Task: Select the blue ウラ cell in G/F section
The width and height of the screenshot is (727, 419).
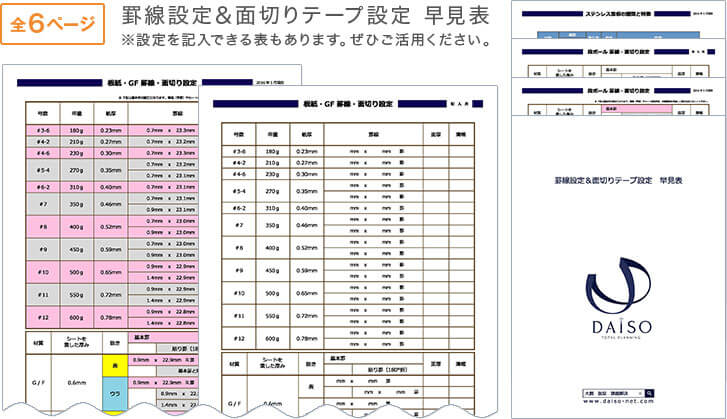Action: [x=115, y=394]
